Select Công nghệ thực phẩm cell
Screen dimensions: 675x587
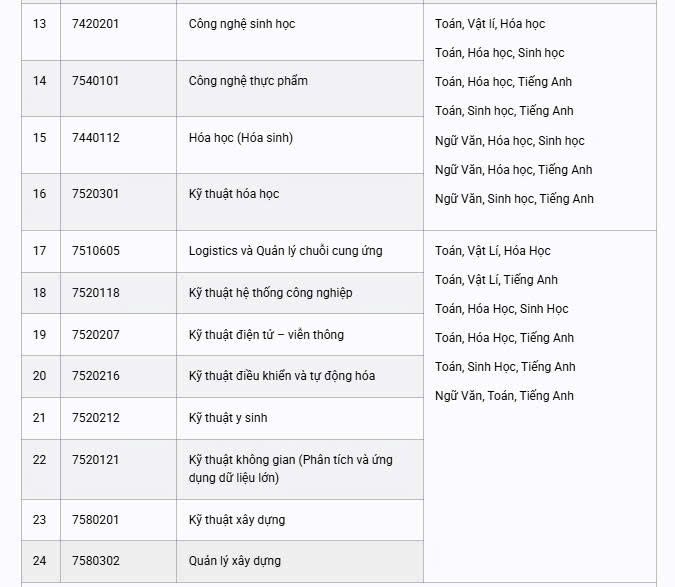248,81
